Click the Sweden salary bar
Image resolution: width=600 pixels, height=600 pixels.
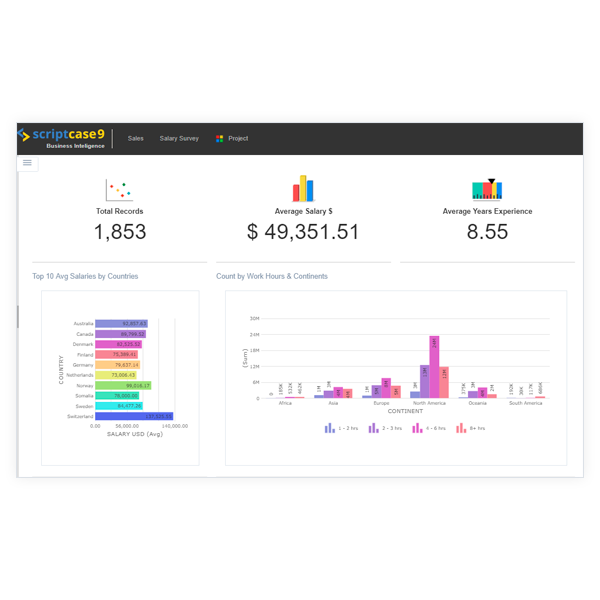[119, 406]
